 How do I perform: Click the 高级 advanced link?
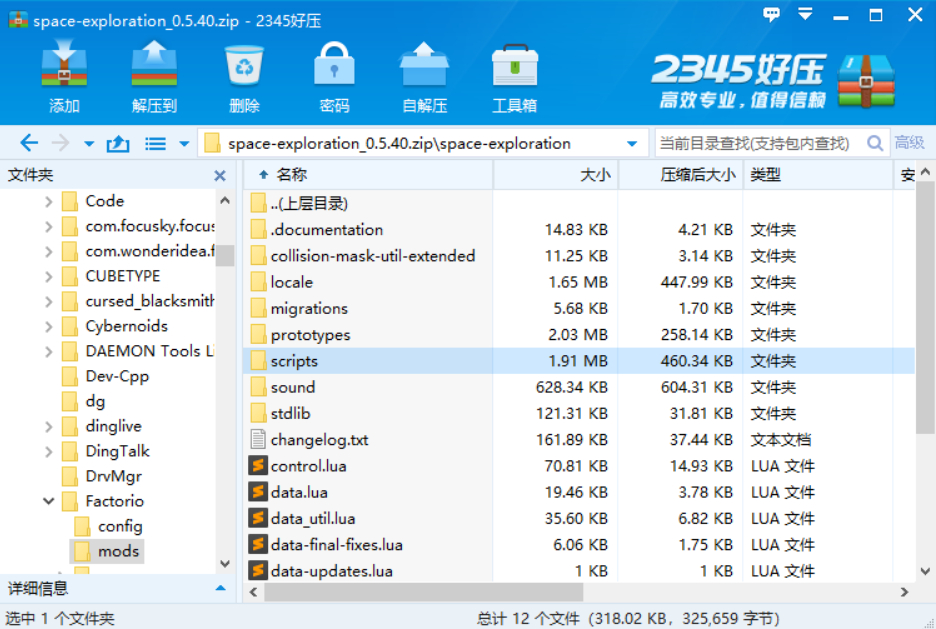[909, 143]
